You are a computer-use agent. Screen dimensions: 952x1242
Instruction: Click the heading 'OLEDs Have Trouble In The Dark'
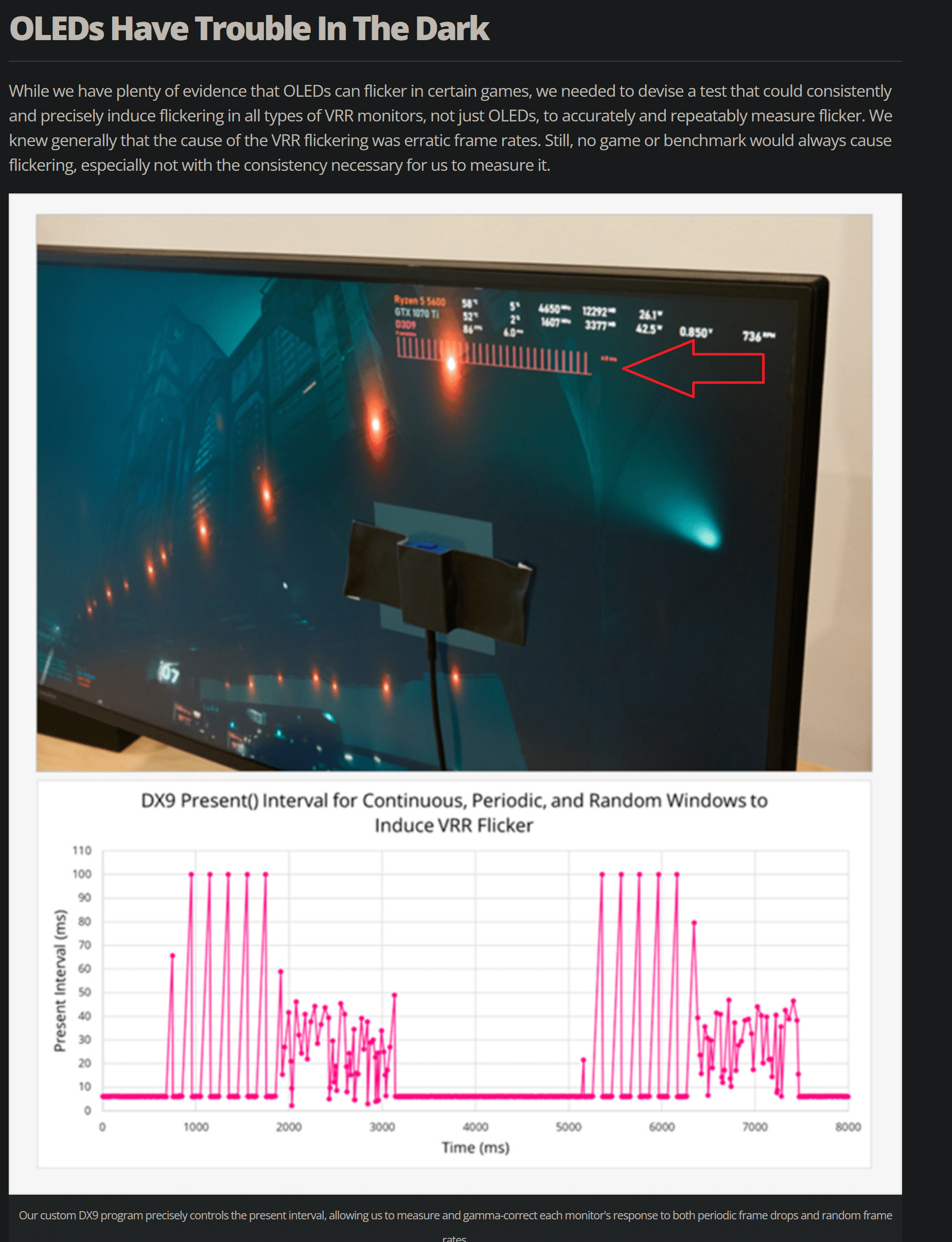click(250, 29)
